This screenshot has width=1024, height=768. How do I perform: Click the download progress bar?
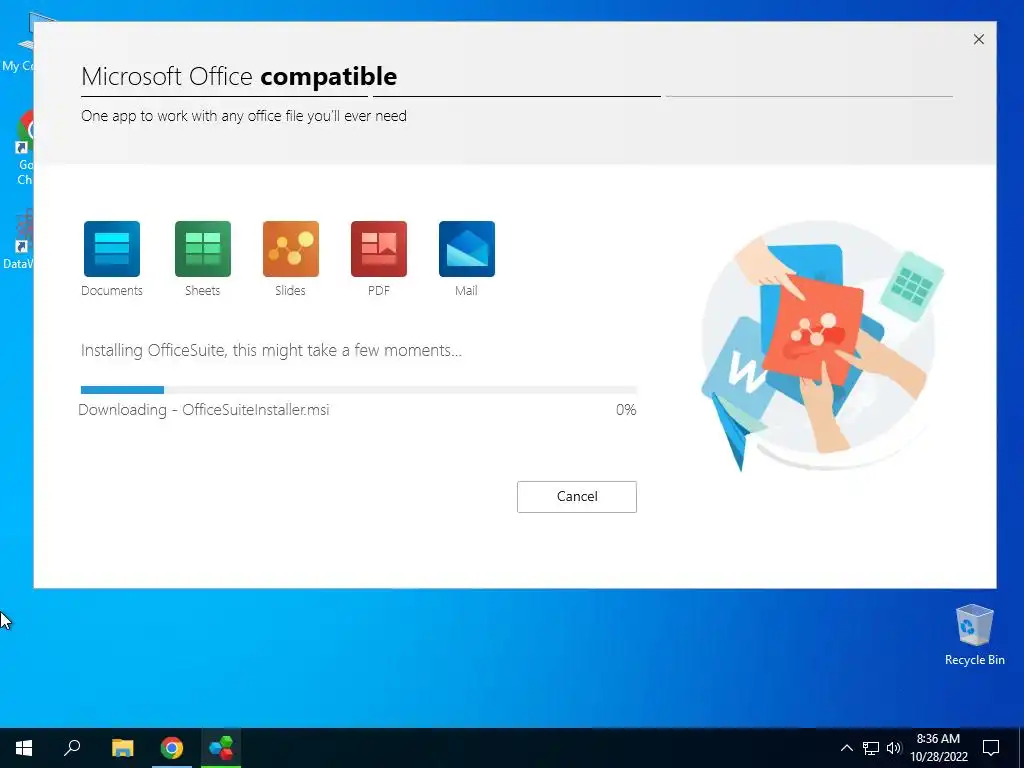pos(359,390)
